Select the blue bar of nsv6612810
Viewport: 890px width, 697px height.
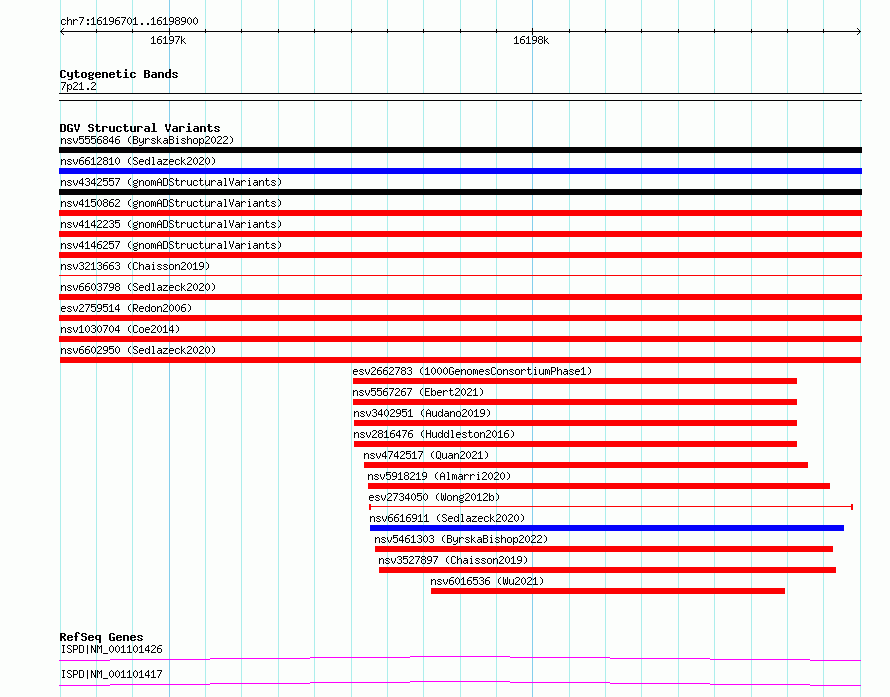tap(460, 171)
